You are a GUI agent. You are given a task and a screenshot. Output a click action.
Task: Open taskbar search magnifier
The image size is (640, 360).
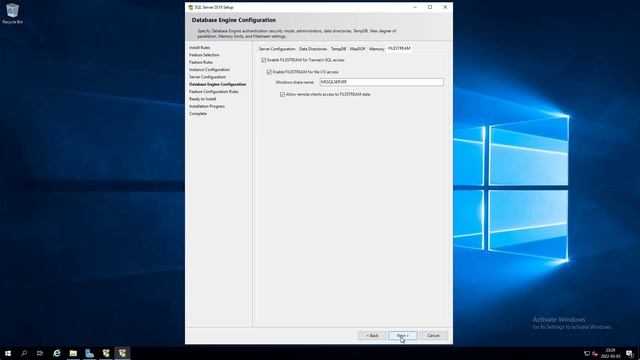24,353
